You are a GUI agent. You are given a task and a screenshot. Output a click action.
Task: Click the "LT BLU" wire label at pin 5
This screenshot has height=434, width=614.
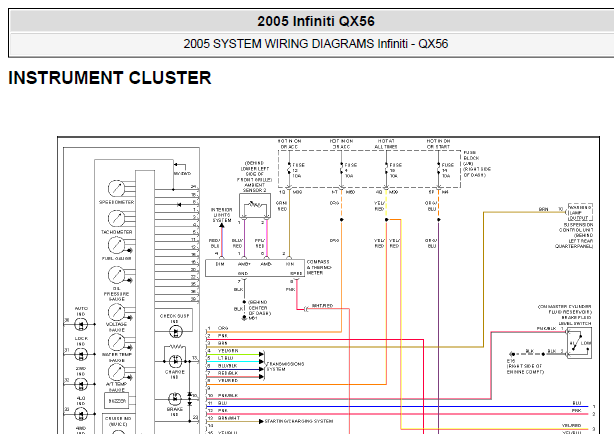226,358
